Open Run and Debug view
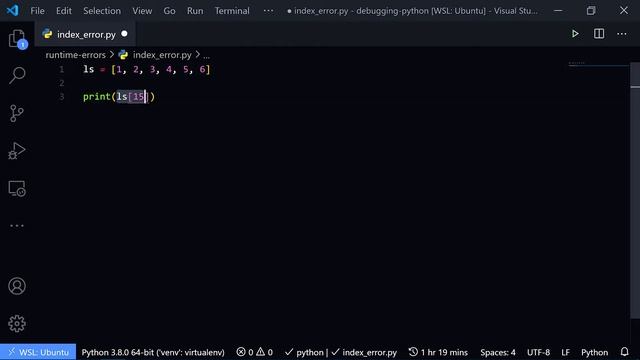Image resolution: width=640 pixels, height=360 pixels. [x=17, y=151]
